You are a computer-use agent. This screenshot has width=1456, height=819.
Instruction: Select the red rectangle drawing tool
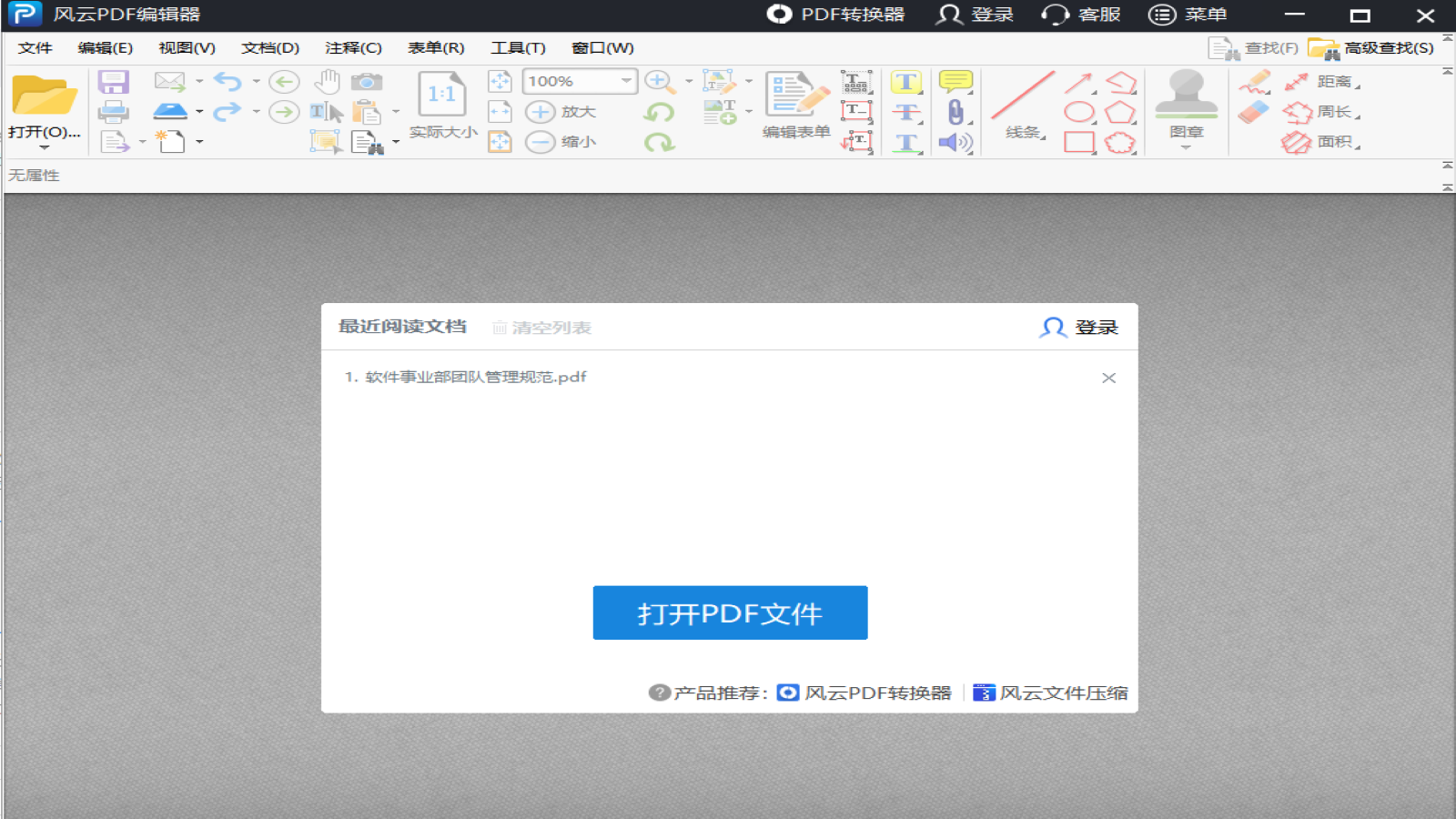[1077, 142]
